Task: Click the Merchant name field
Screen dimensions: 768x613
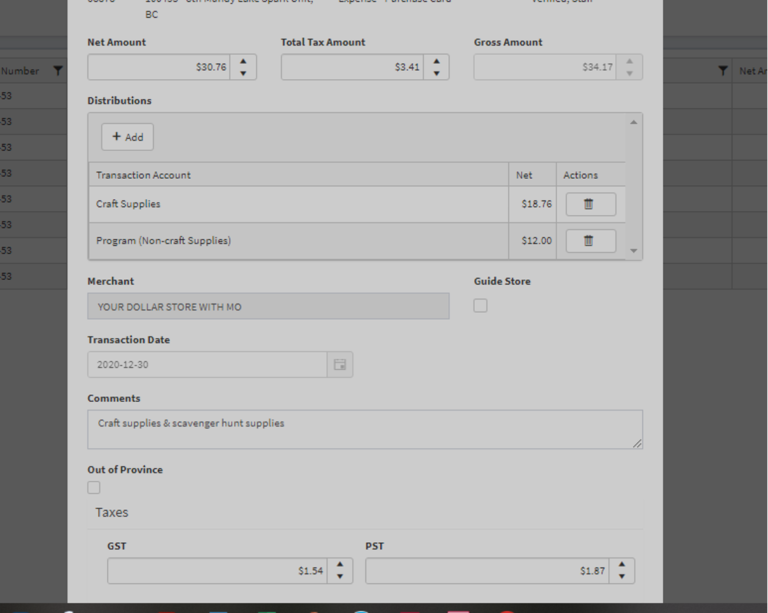Action: click(x=268, y=307)
